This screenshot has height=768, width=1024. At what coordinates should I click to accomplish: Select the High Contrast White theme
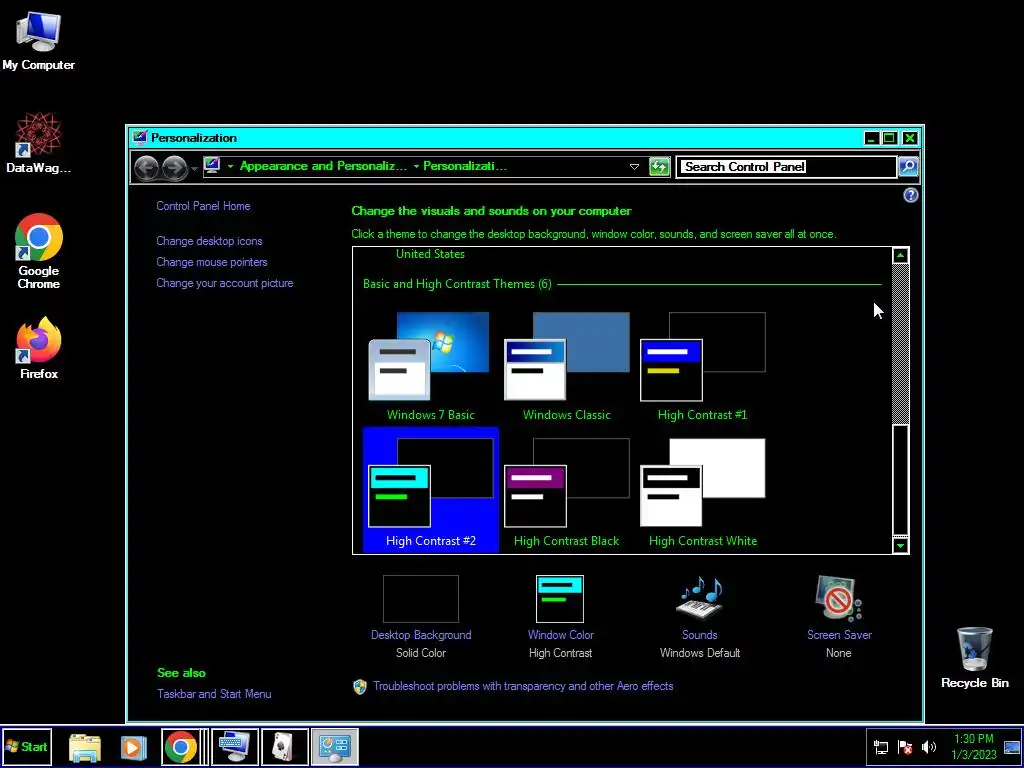coord(702,490)
